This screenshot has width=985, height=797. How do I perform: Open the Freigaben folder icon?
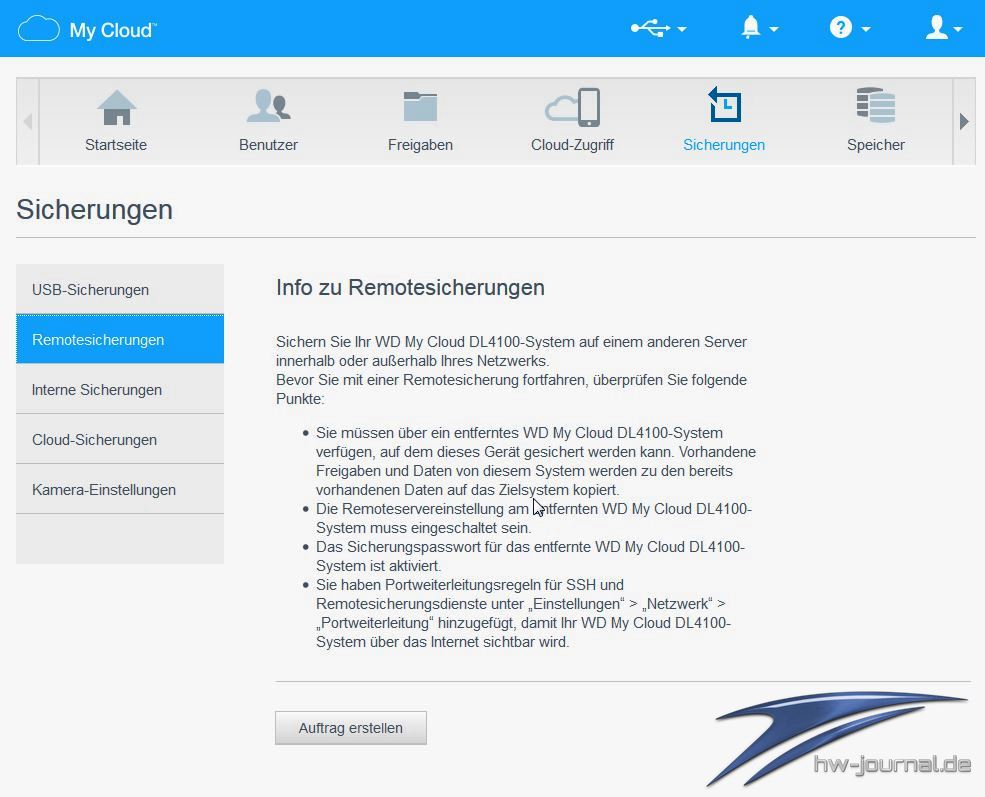point(420,107)
